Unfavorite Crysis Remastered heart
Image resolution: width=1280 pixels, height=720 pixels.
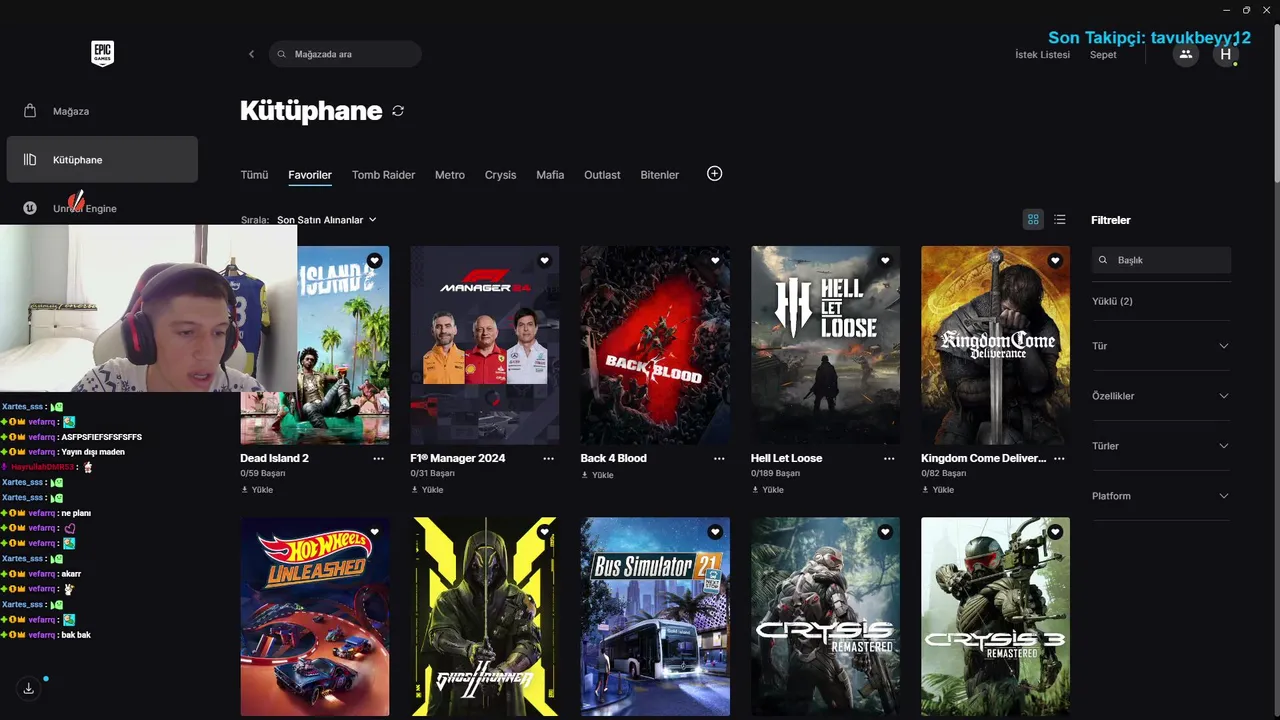point(885,532)
